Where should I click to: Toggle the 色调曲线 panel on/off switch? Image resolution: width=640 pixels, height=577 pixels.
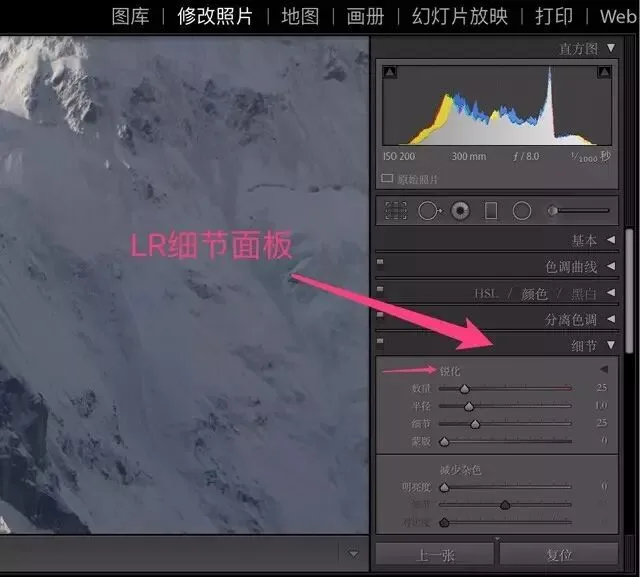coord(380,262)
